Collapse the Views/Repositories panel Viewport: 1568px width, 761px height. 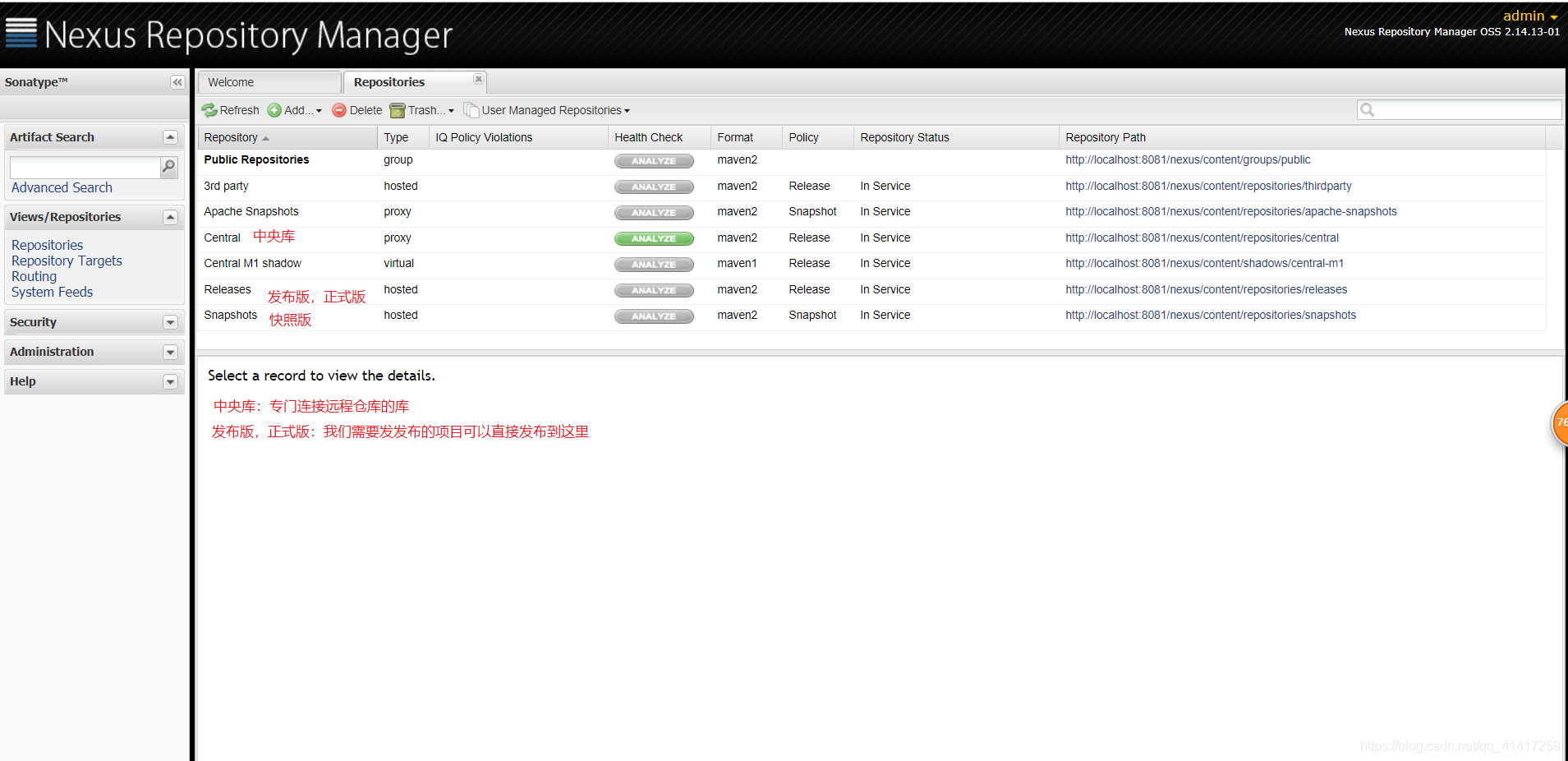click(171, 217)
